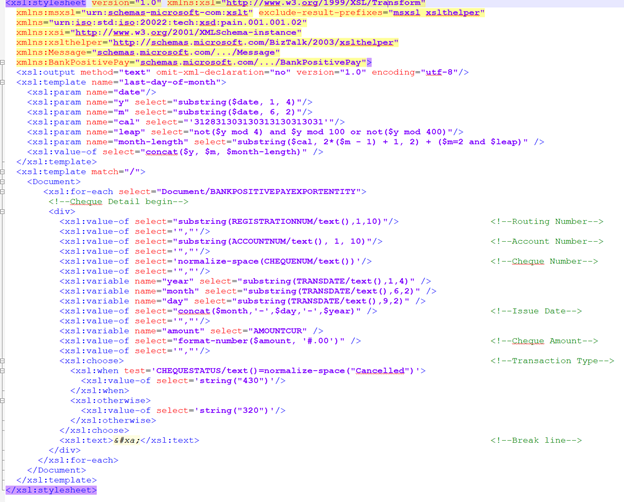Click the variable name="year" line

245,281
